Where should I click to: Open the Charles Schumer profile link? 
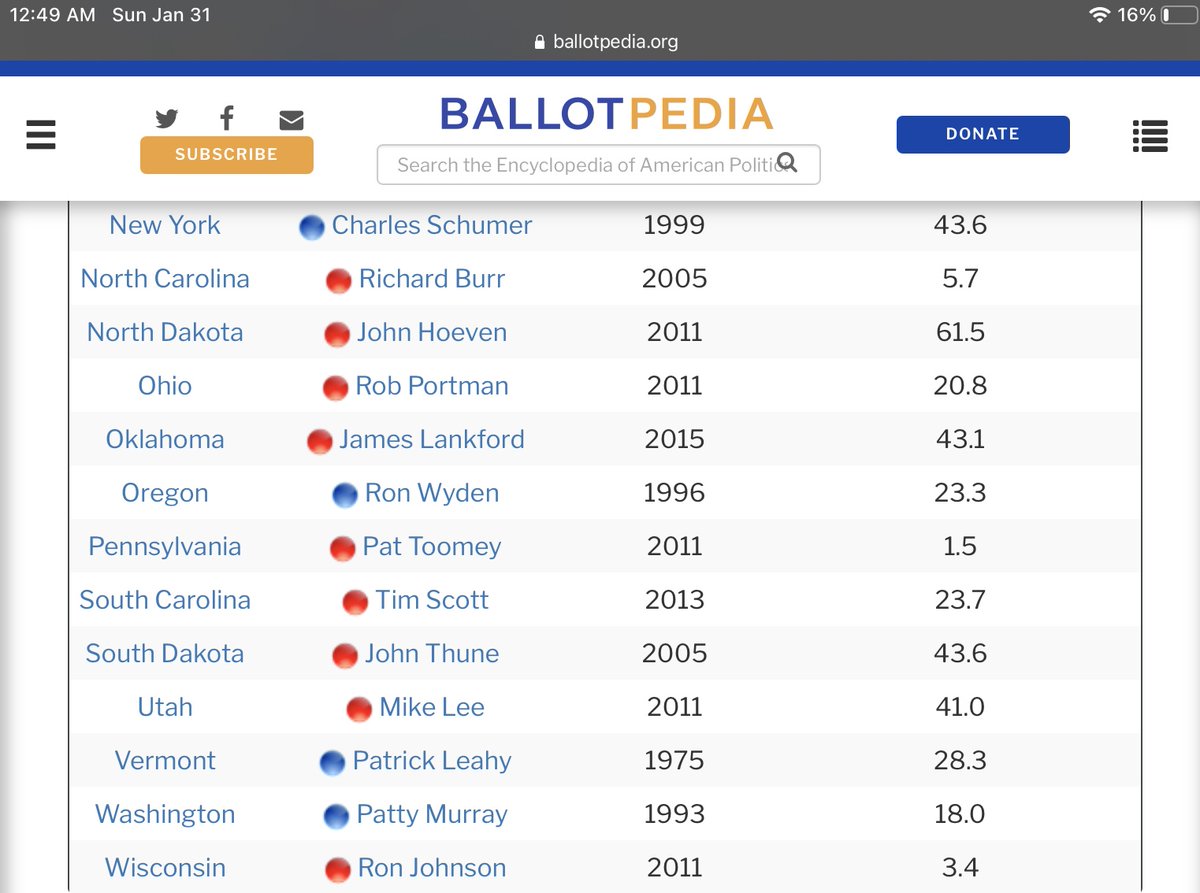(432, 225)
